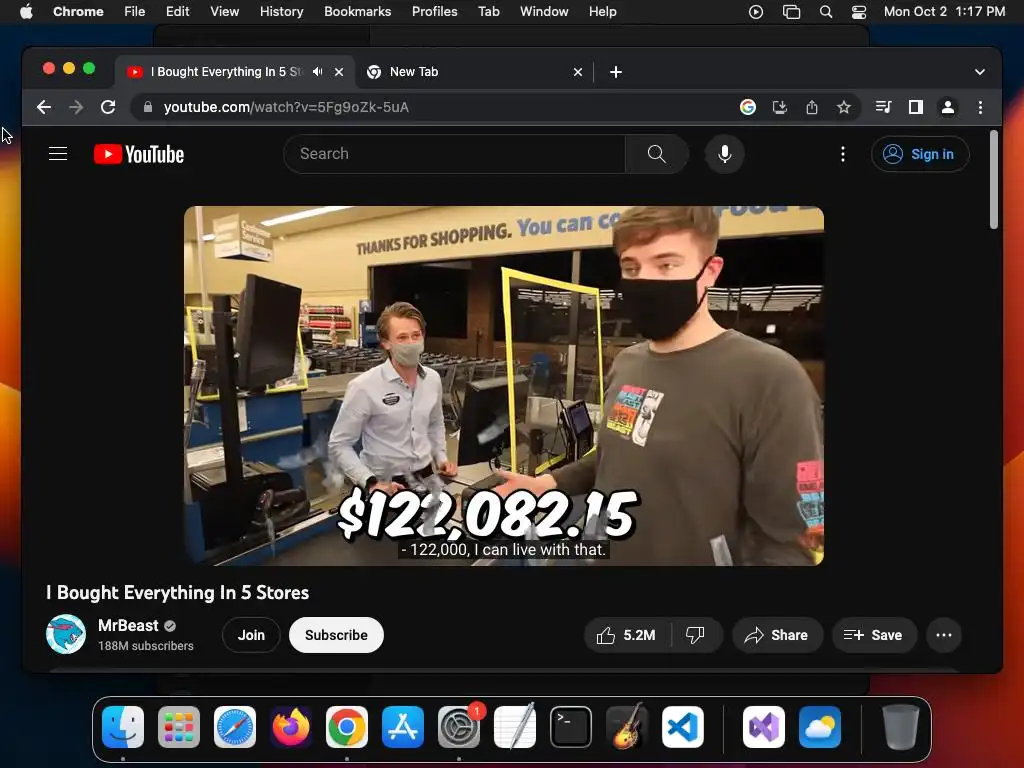The width and height of the screenshot is (1024, 768).
Task: Subscribe to MrBeast channel
Action: click(x=336, y=635)
